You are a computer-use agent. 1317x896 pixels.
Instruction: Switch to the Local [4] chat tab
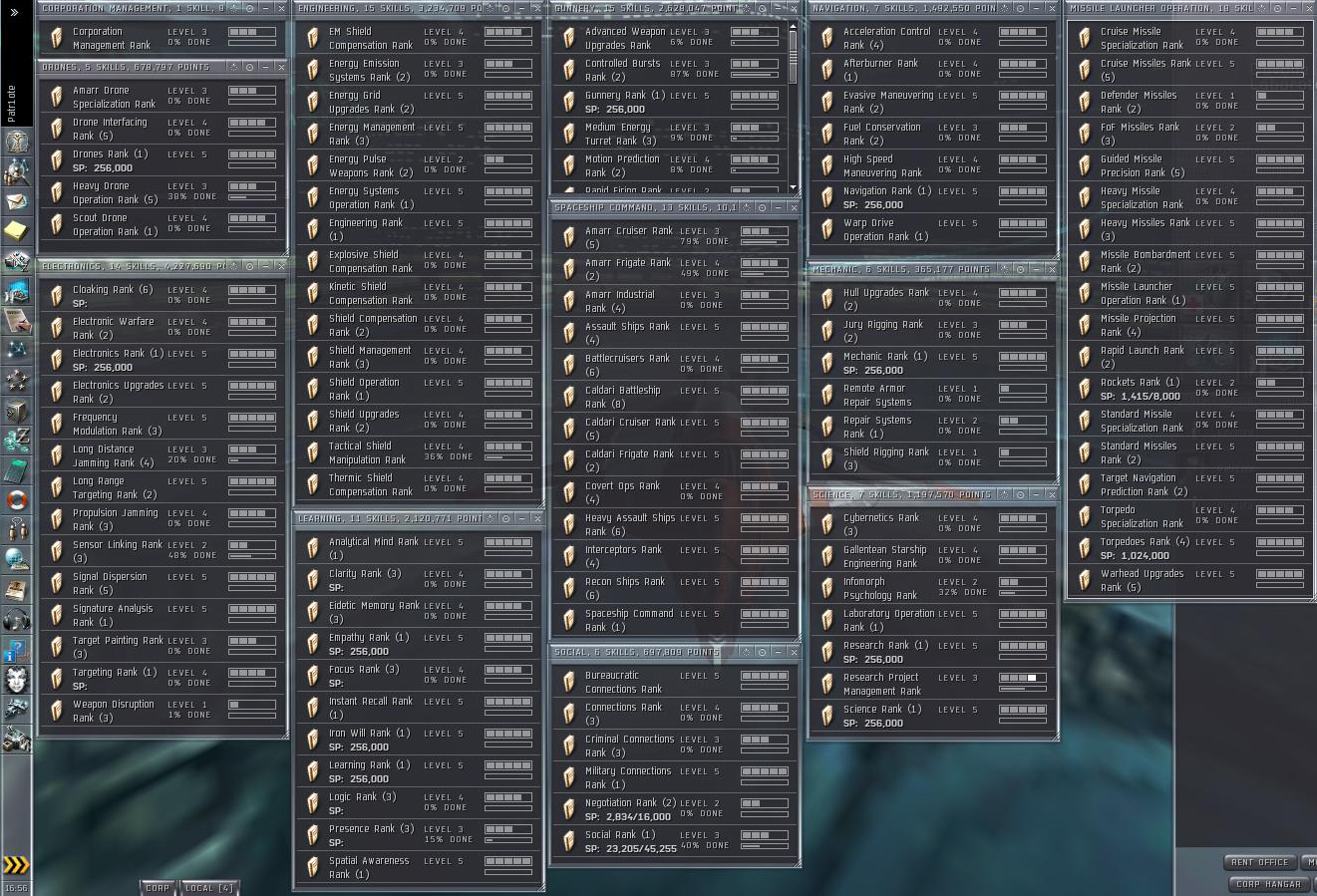tap(208, 888)
